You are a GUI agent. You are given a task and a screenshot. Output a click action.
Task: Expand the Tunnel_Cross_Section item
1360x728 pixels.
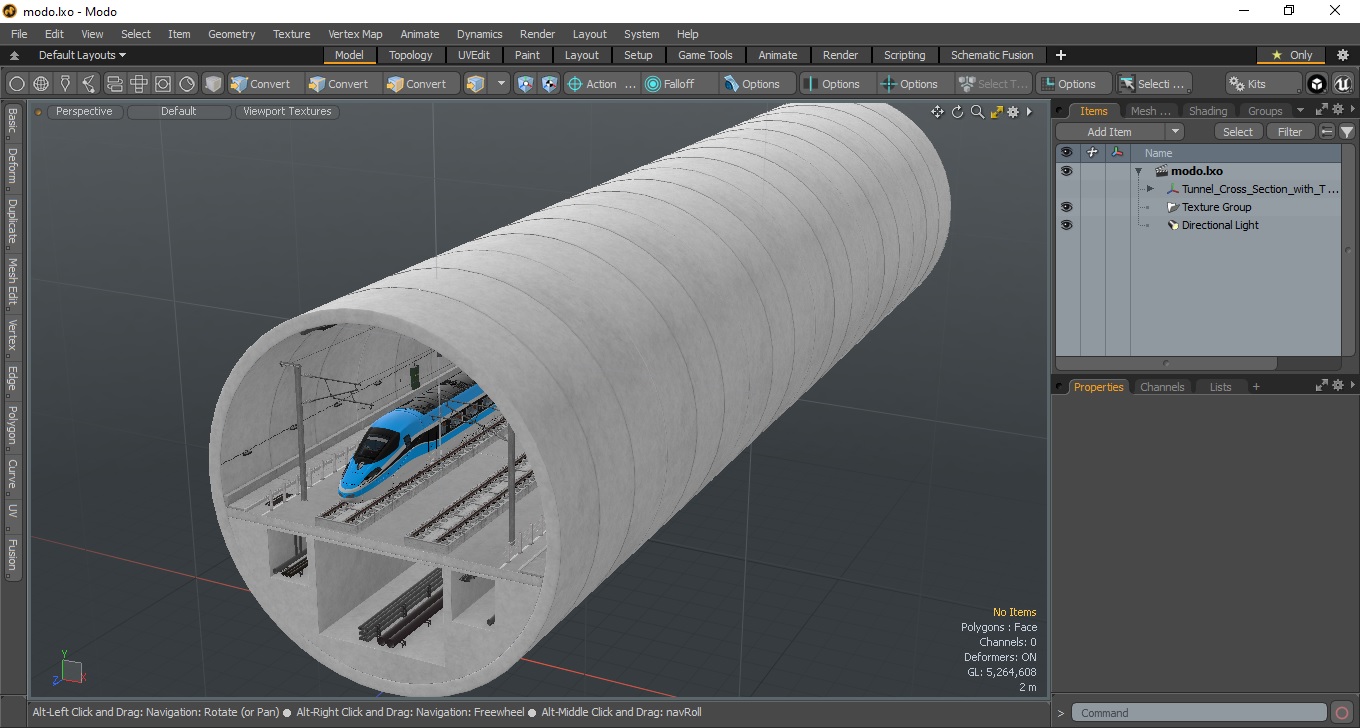pyautogui.click(x=1150, y=189)
